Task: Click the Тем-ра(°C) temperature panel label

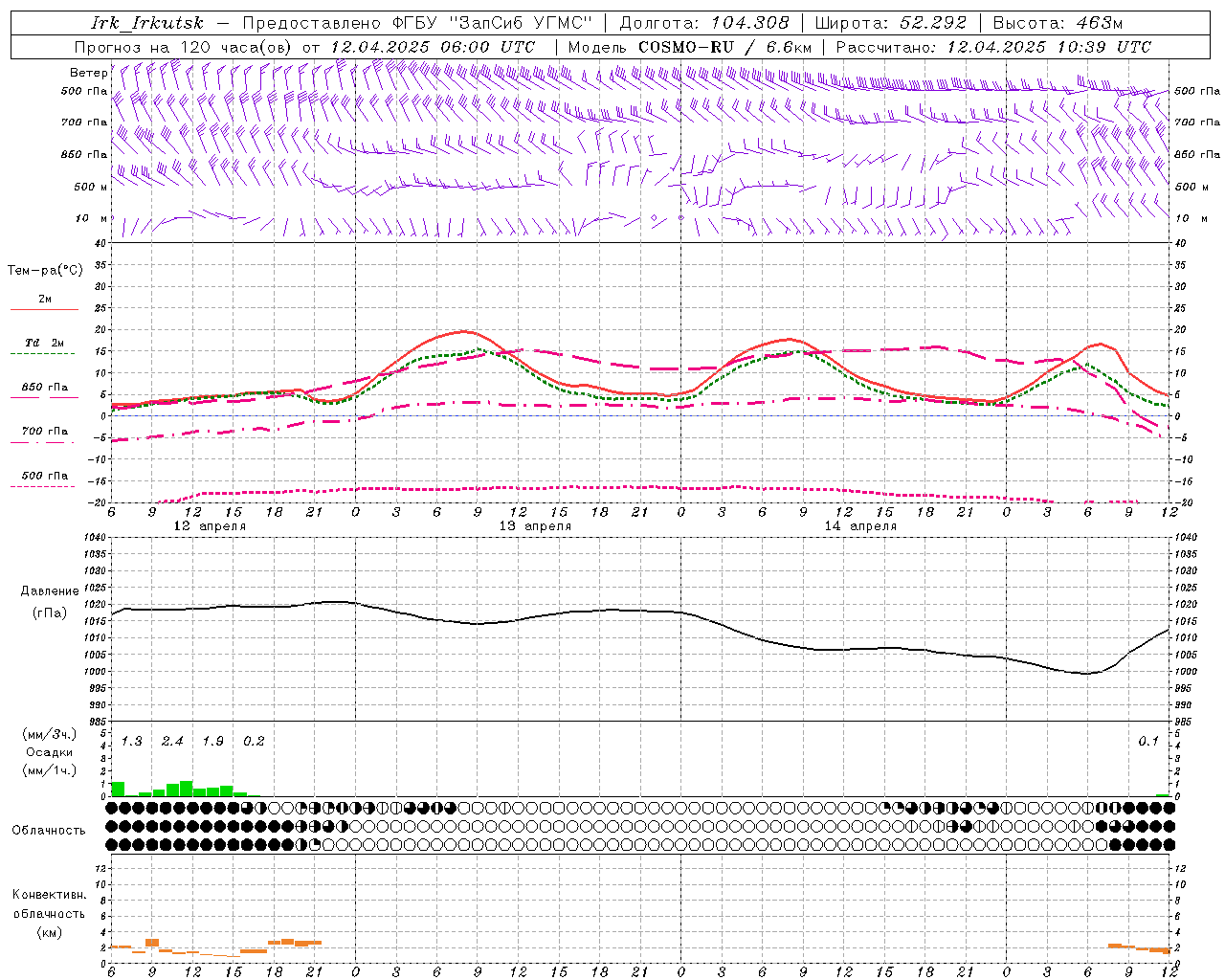Action: coord(45,271)
